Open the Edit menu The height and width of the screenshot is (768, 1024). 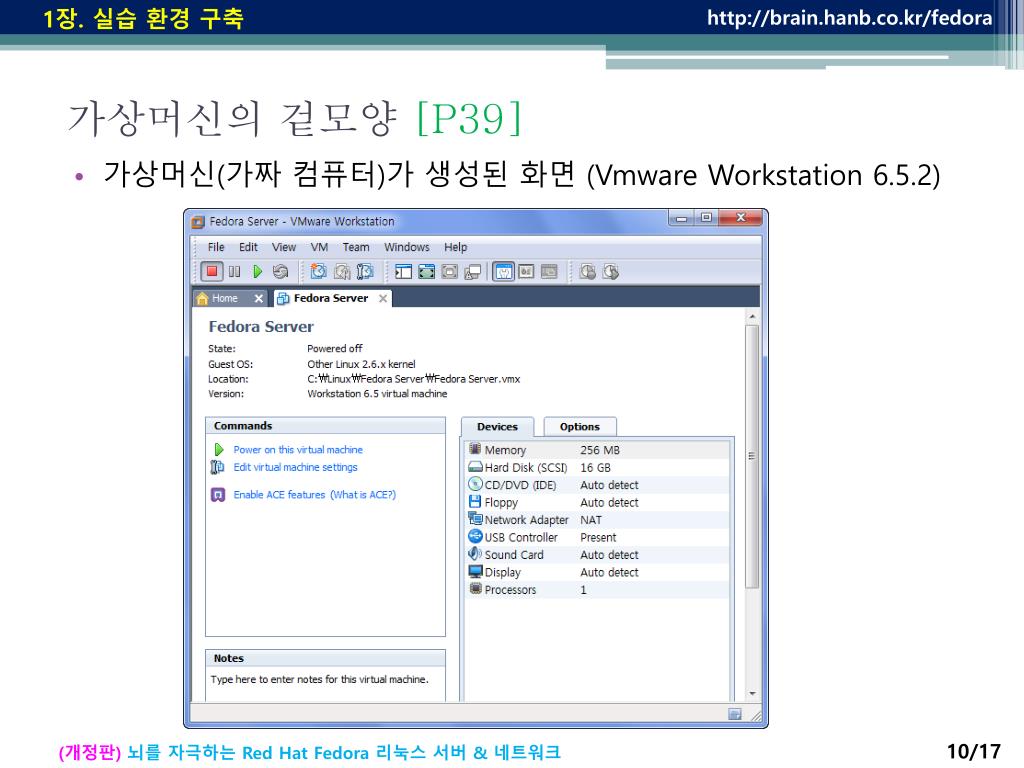(x=248, y=247)
